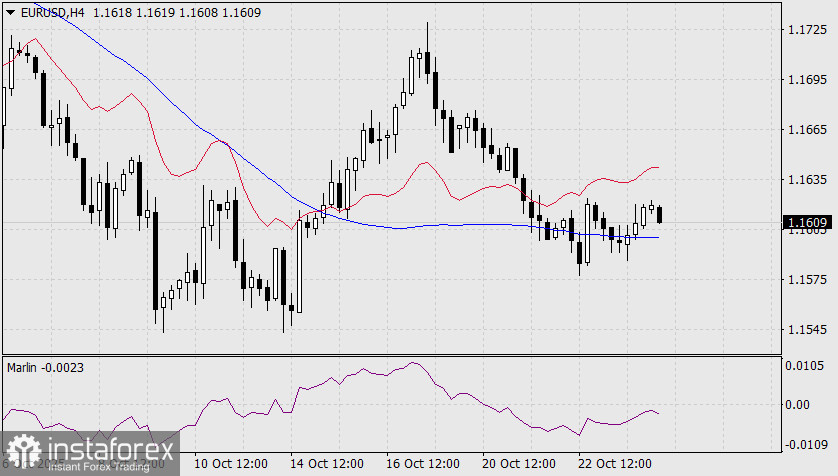
Task: Click the 0.0105 Marlin scale value
Action: tap(804, 365)
